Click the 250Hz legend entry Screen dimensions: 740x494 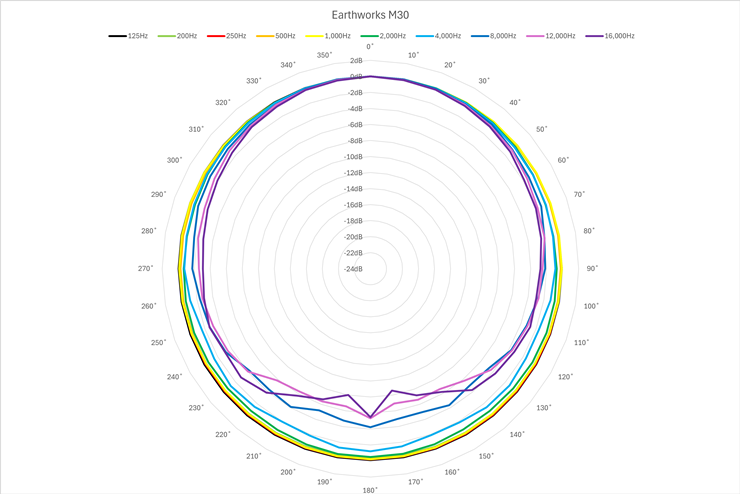tap(227, 36)
